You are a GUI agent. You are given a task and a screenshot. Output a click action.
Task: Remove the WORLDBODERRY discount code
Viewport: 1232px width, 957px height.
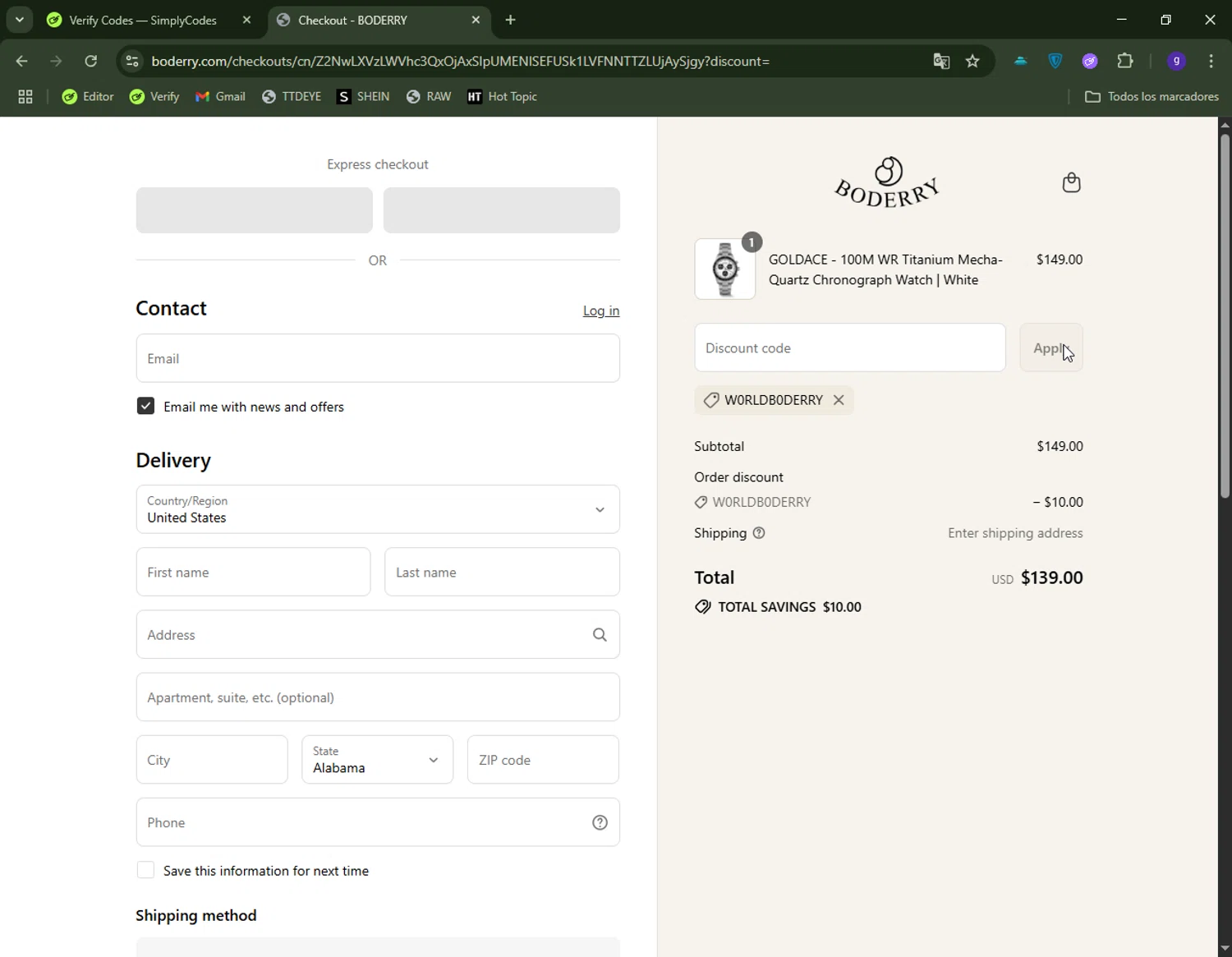(839, 400)
